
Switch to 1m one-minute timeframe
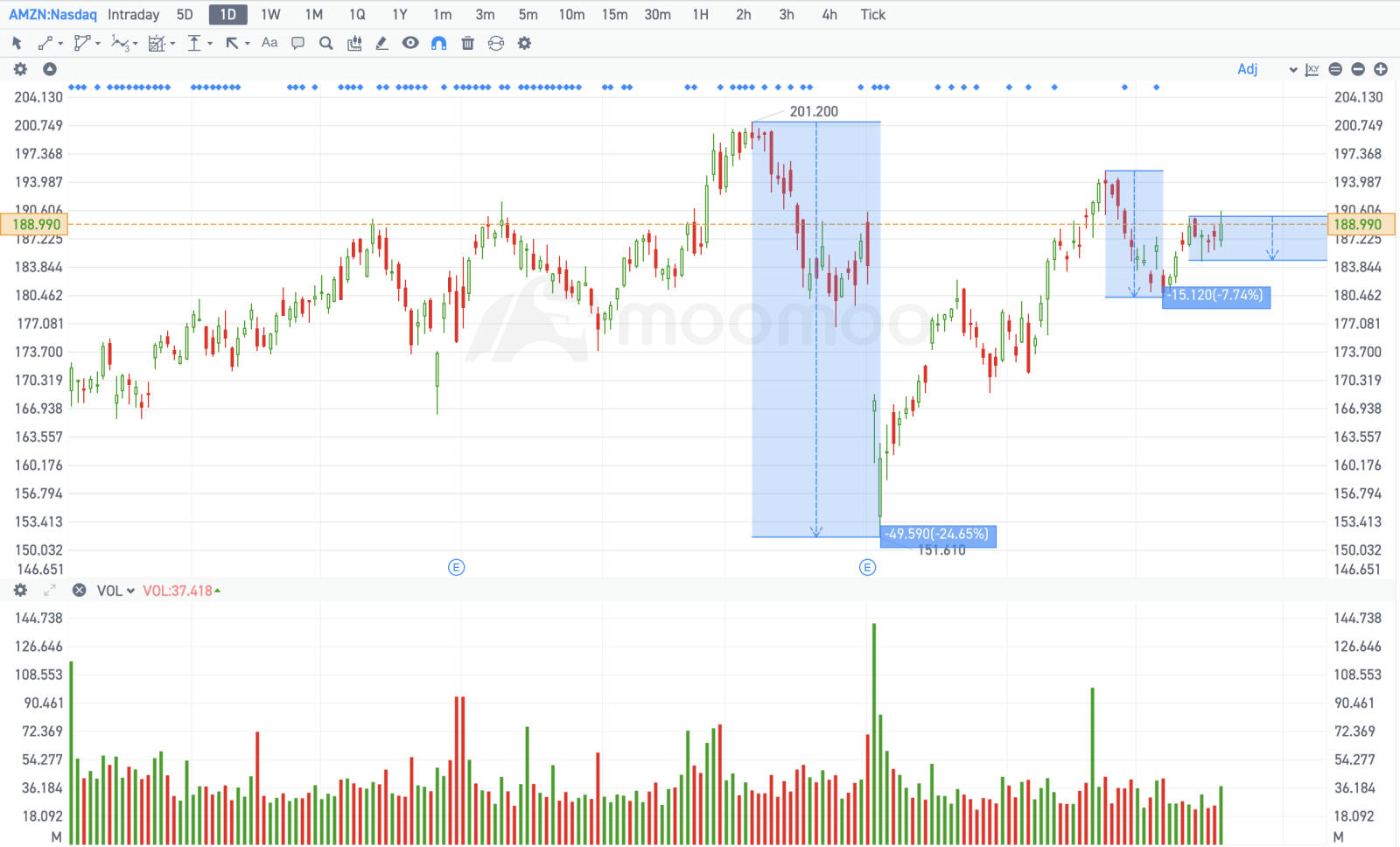pos(443,15)
